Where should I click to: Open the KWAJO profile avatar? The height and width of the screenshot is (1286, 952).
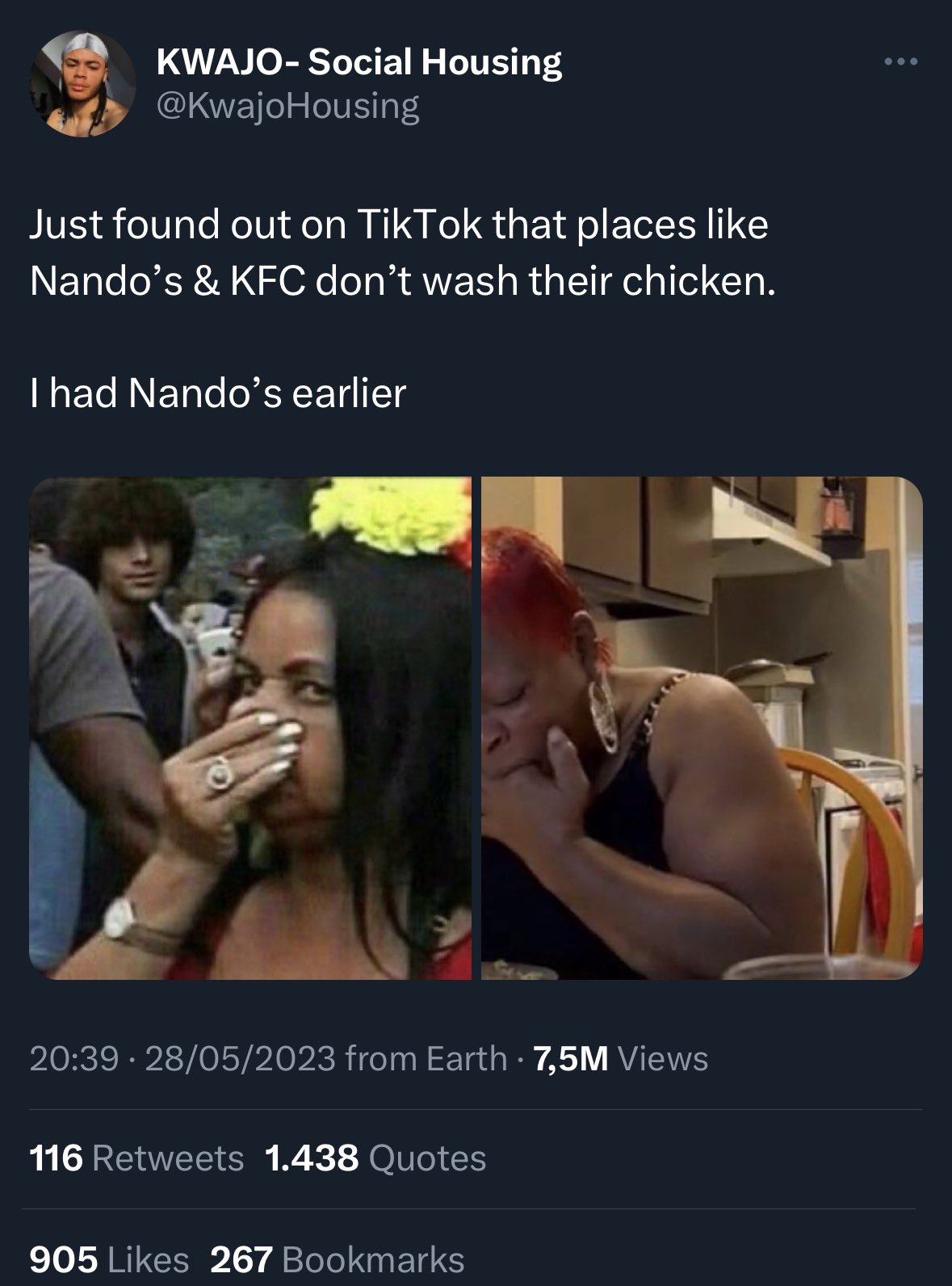pos(82,85)
